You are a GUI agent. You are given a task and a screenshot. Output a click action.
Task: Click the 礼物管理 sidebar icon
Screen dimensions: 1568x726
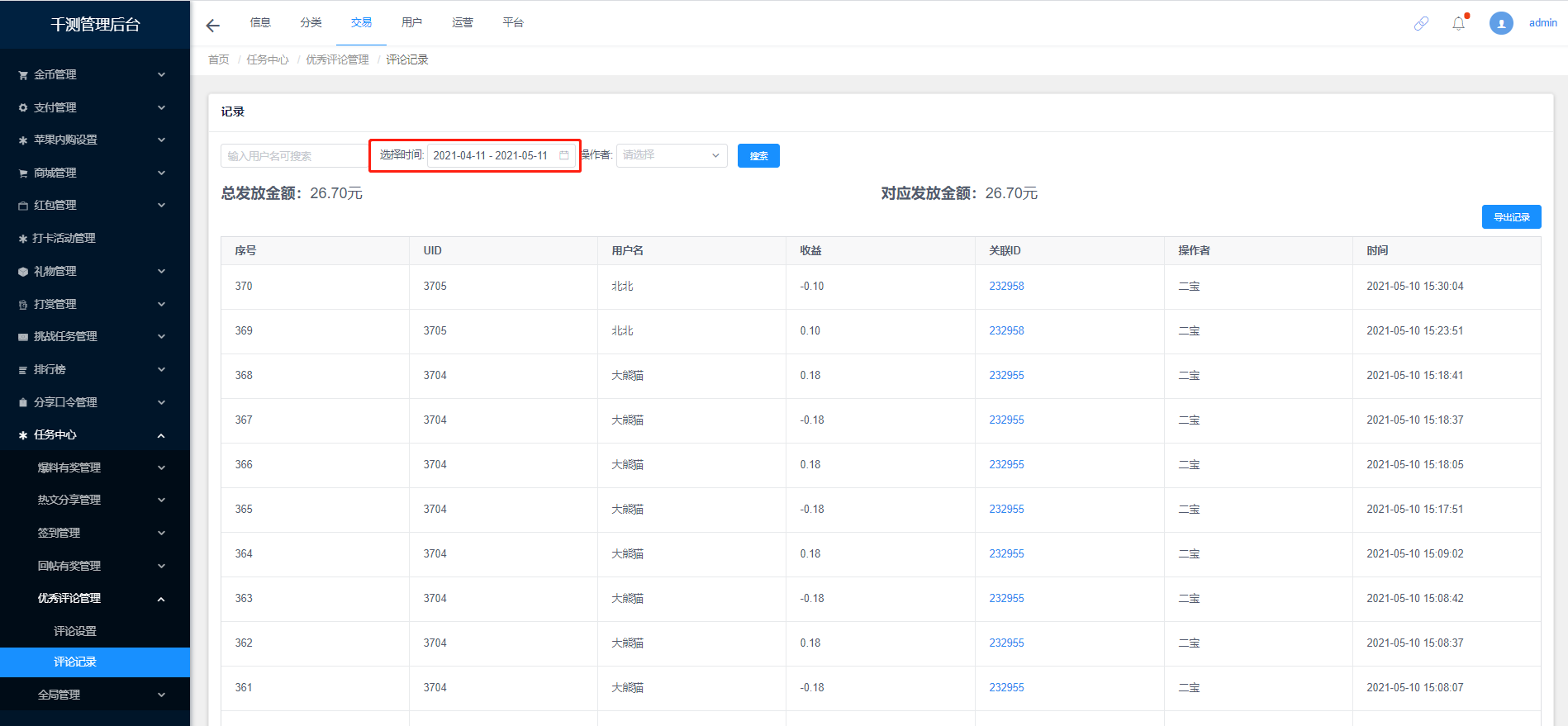(x=23, y=272)
